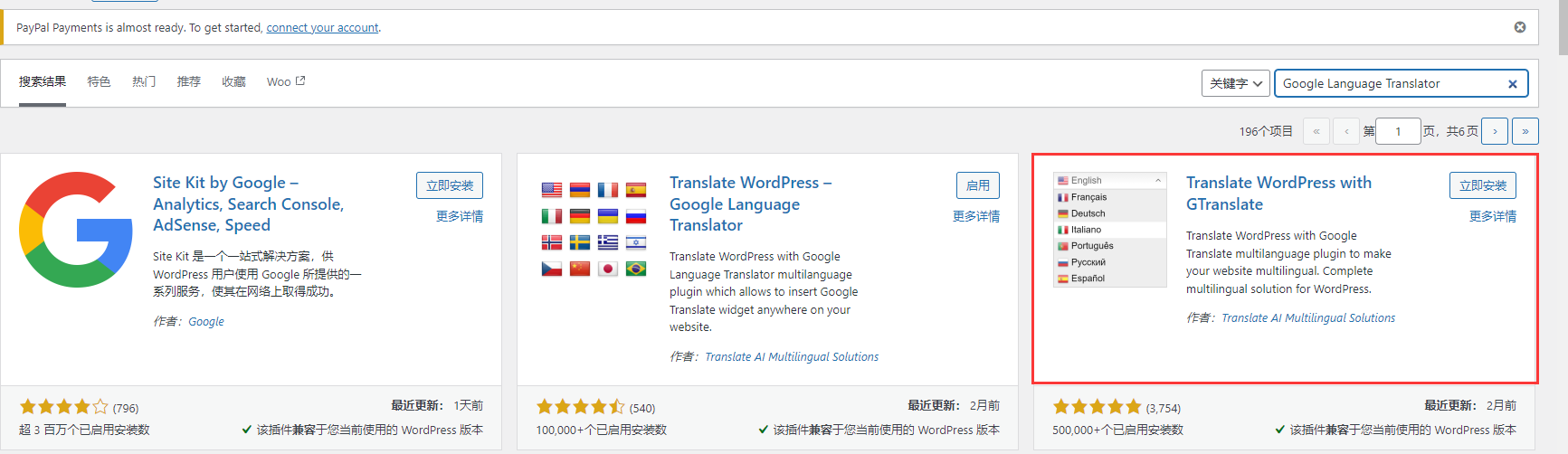
Task: Click the Google Language Translator star rating
Action: tap(580, 407)
